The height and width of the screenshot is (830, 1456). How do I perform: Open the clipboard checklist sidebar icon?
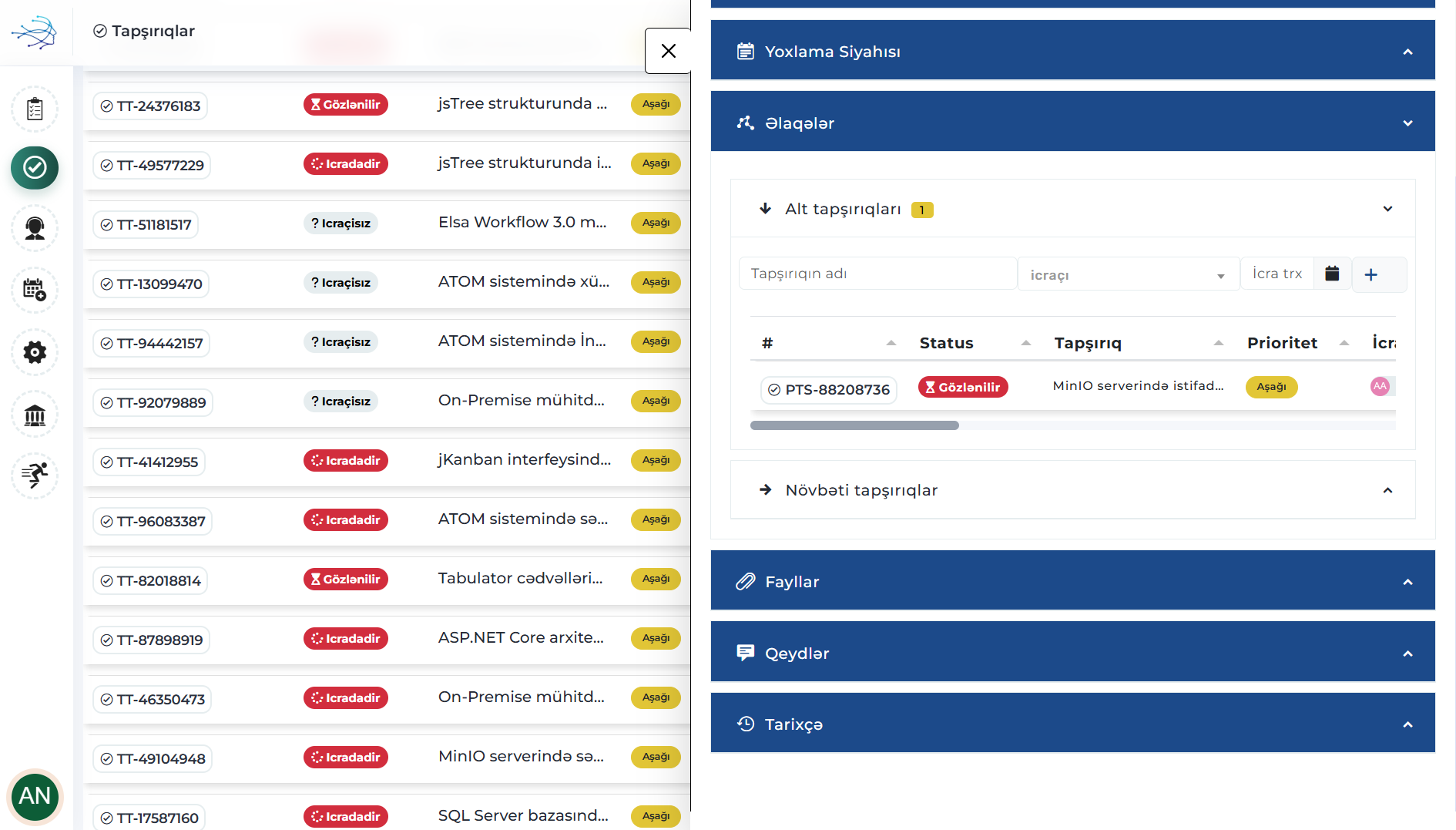[35, 109]
